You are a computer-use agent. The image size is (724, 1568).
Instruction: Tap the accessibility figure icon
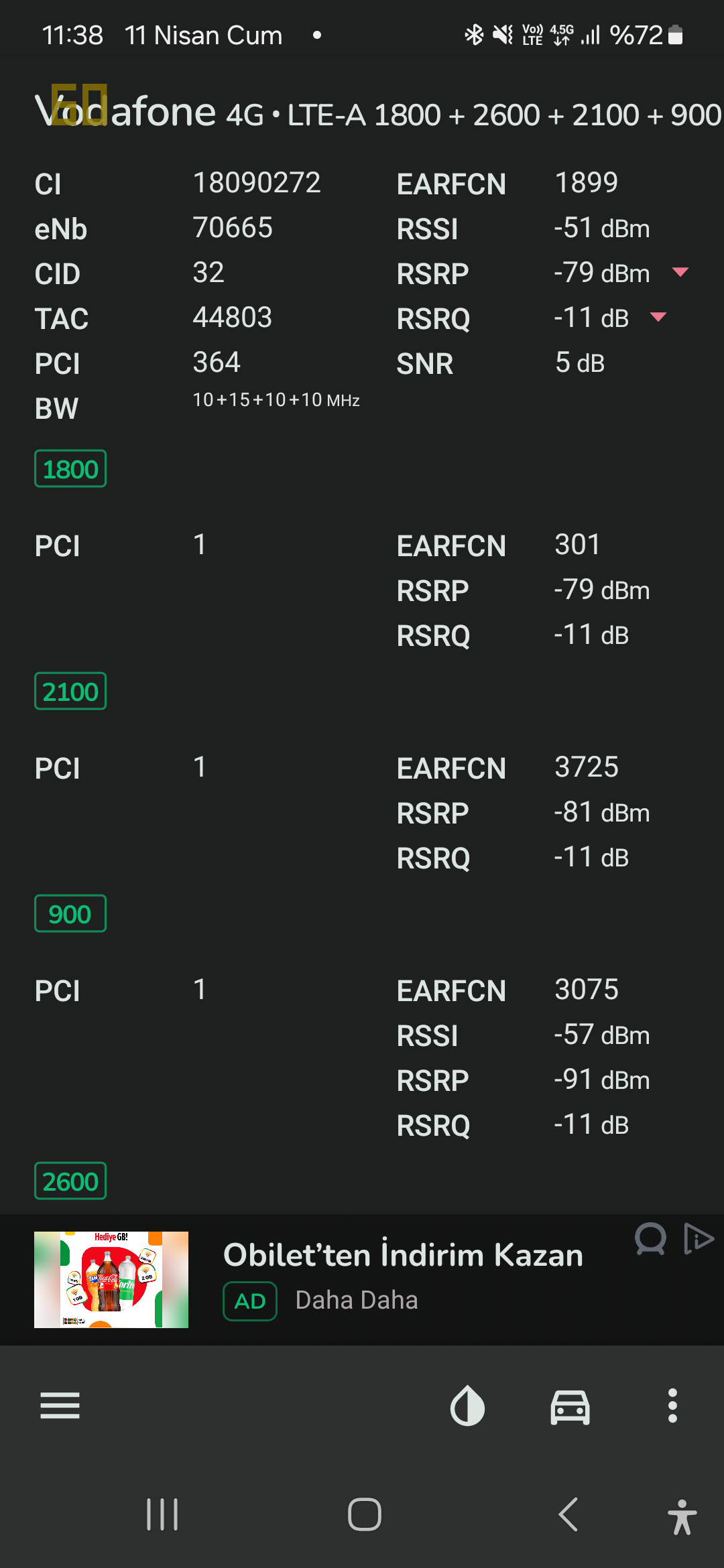coord(682,1516)
